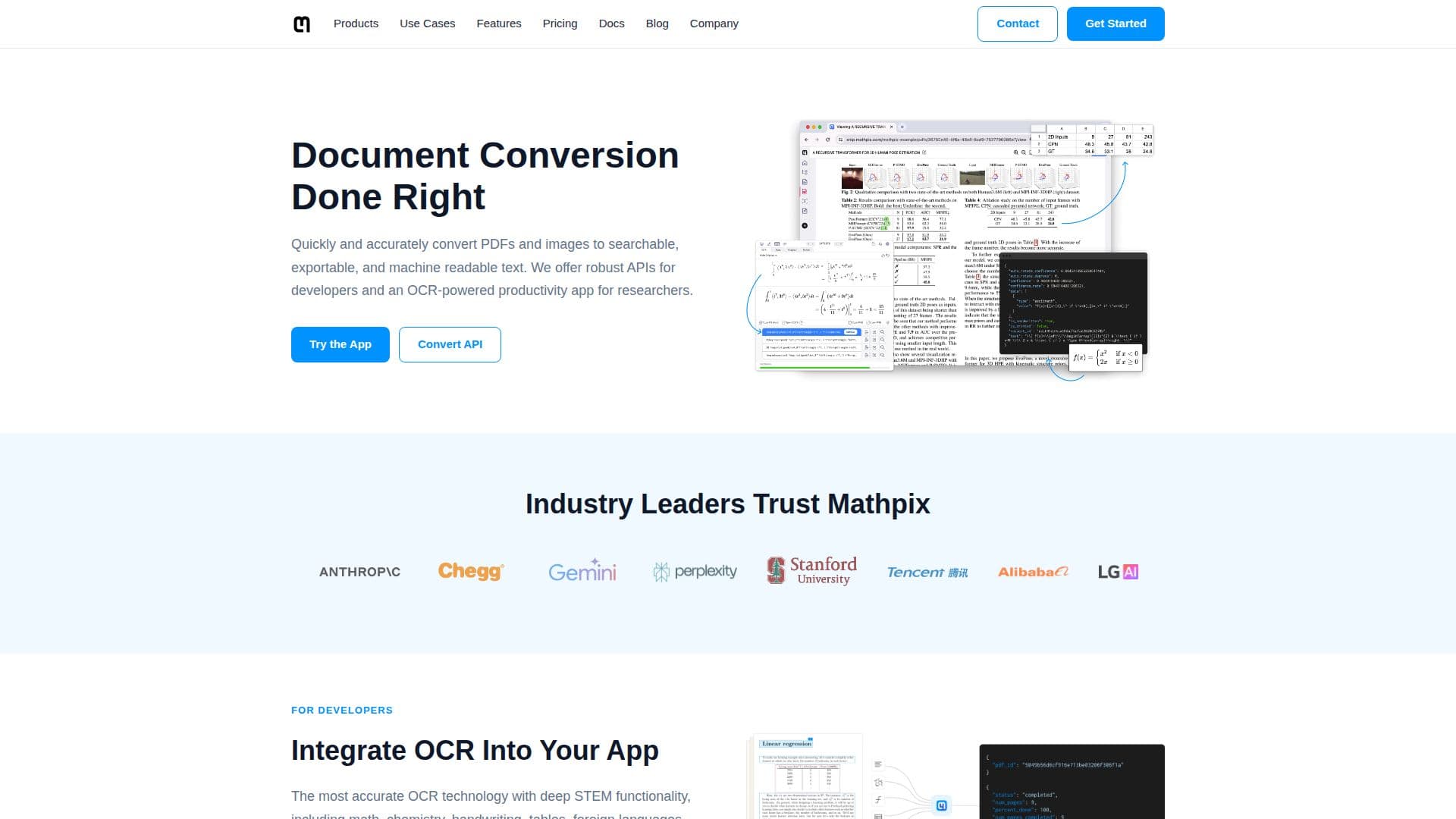Open the Docs link
This screenshot has height=819, width=1456.
pyautogui.click(x=611, y=24)
